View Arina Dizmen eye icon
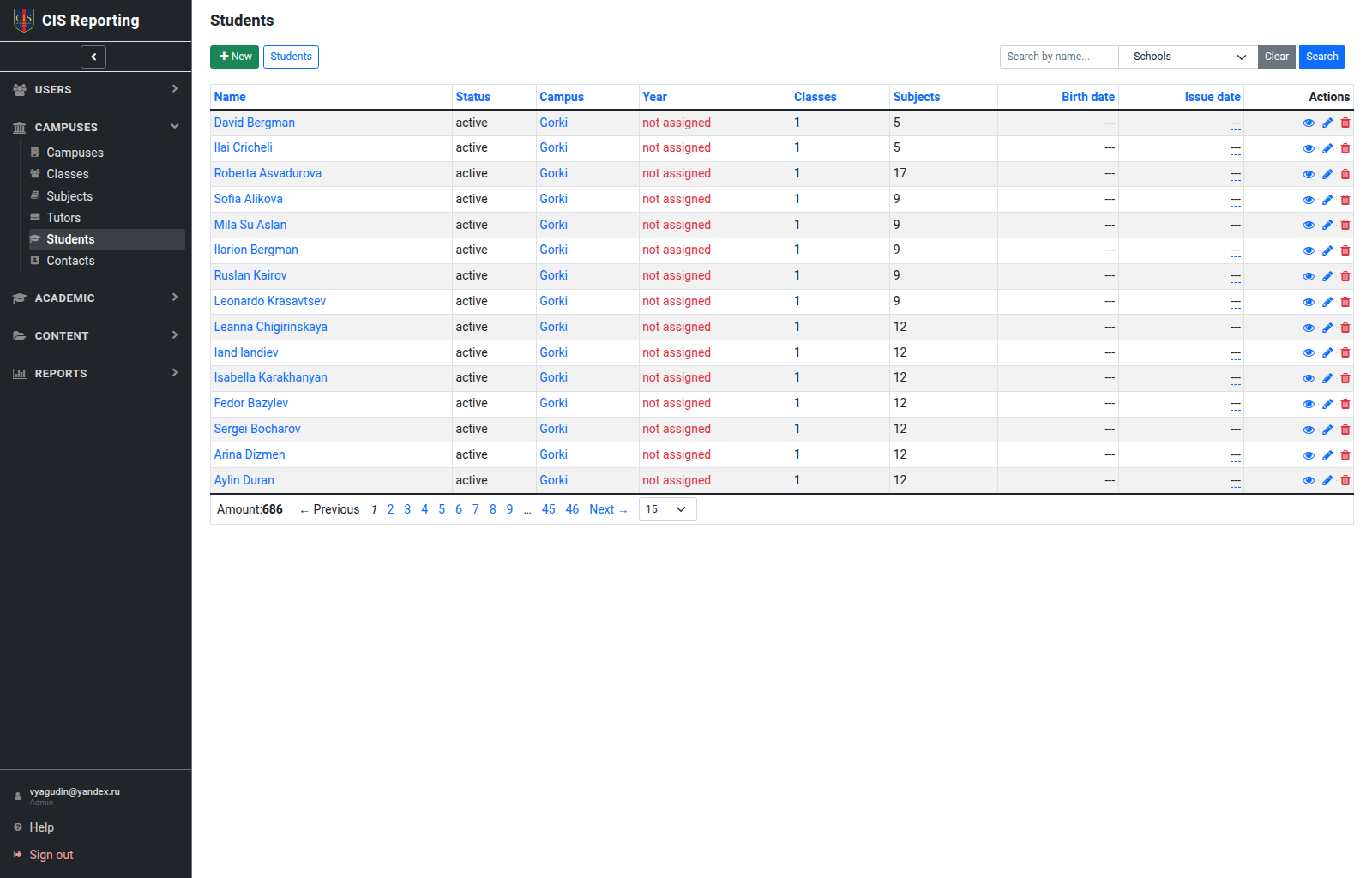1372x878 pixels. 1309,455
